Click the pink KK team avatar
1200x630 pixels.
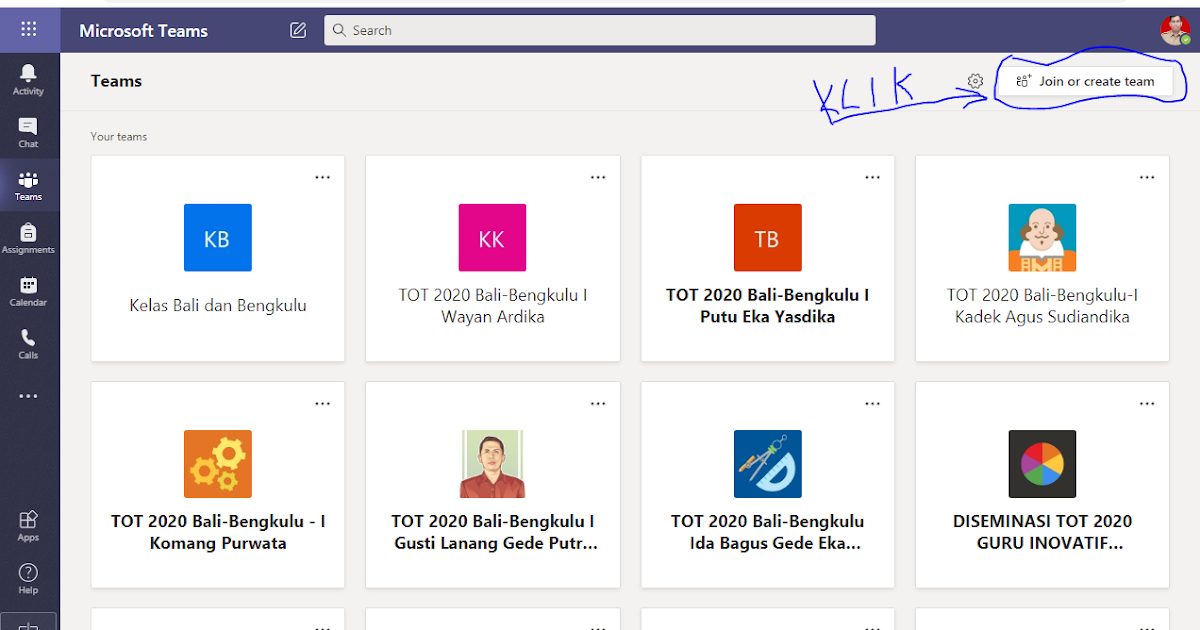point(492,238)
